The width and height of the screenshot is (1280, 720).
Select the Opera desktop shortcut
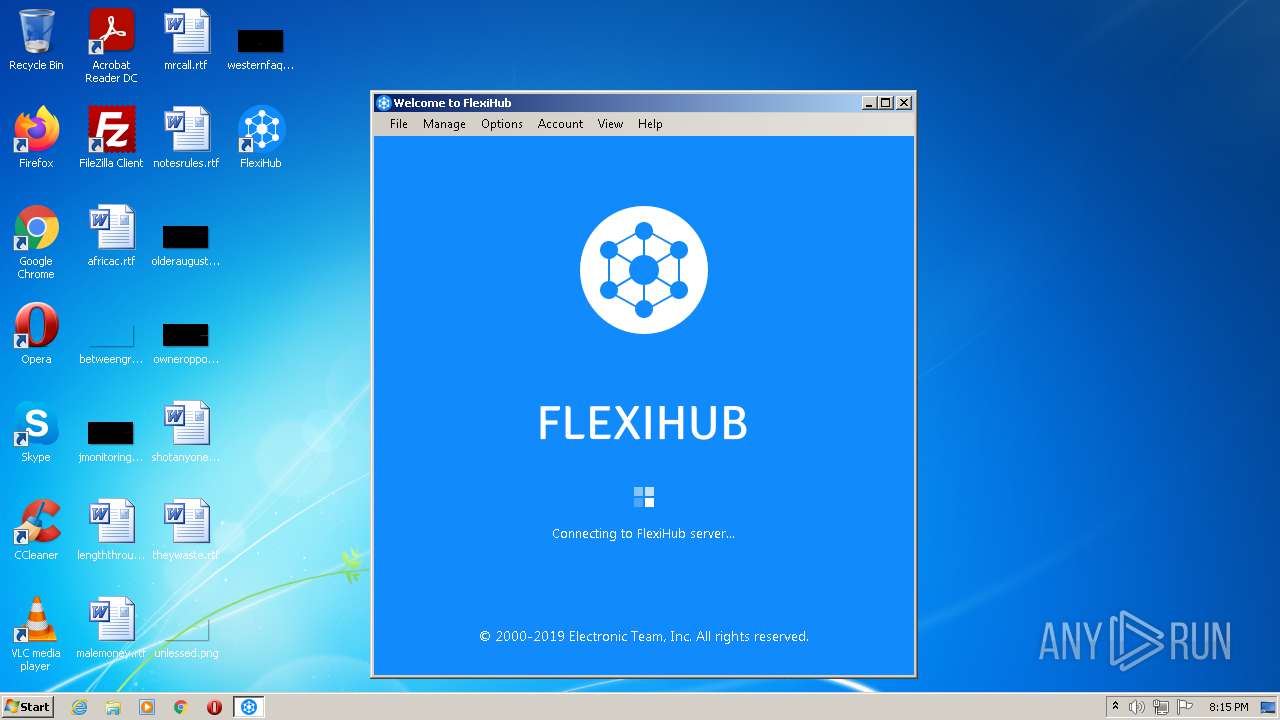[36, 334]
